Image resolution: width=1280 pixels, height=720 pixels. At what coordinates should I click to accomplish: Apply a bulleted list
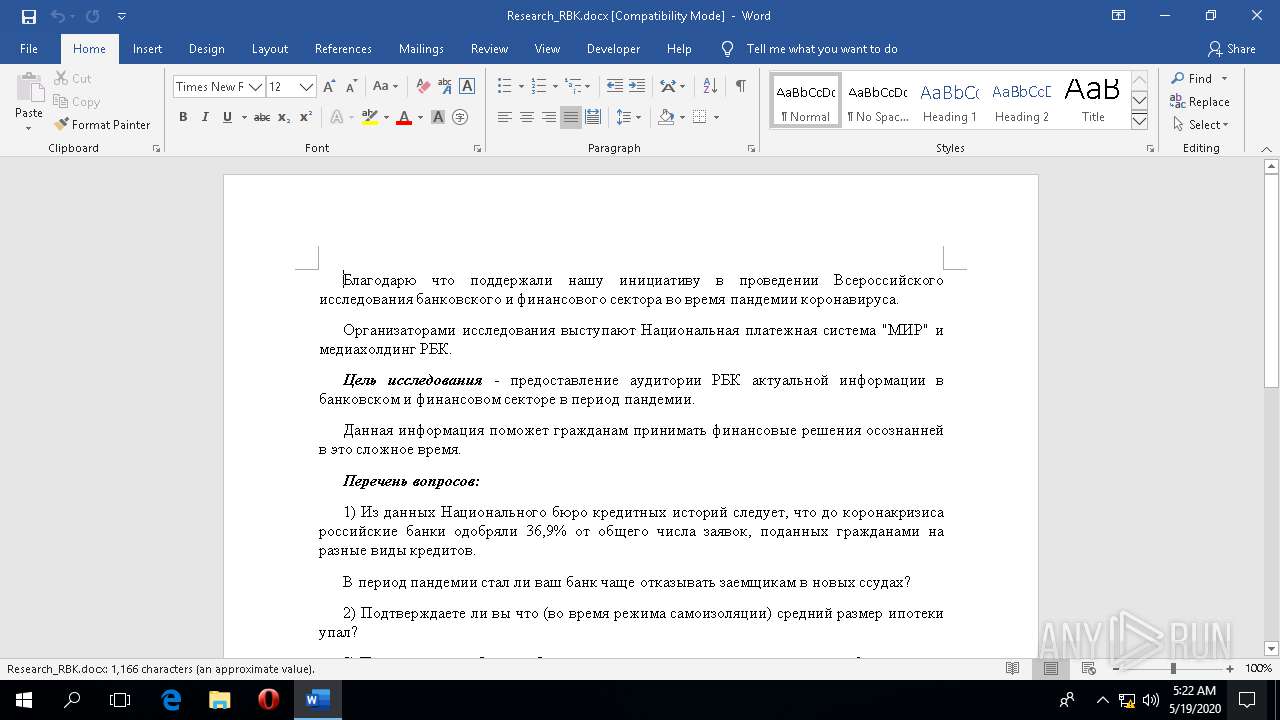point(504,86)
